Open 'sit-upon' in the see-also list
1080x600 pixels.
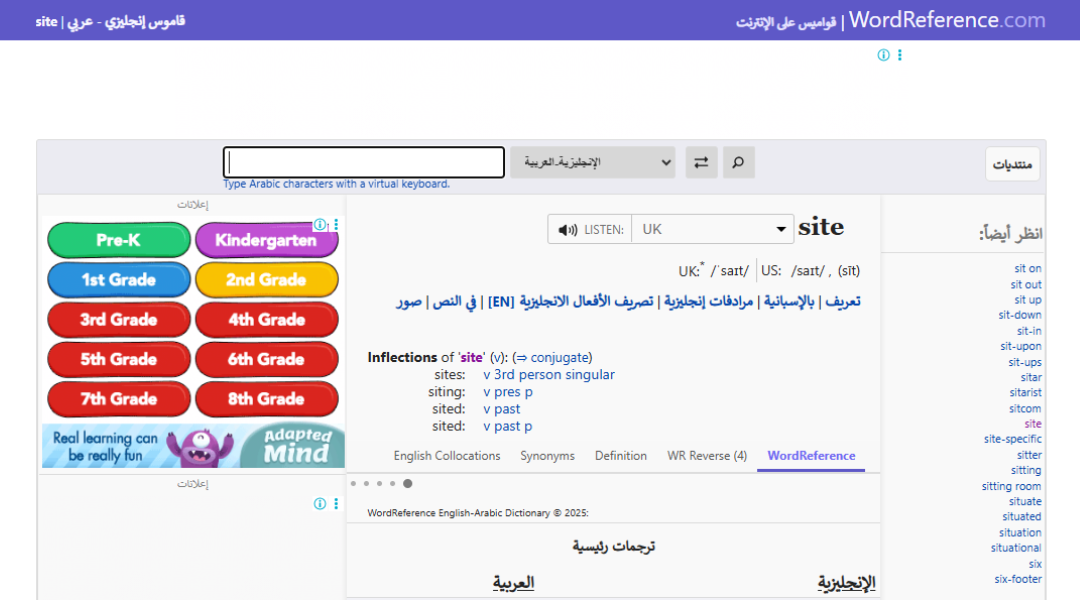click(1021, 346)
